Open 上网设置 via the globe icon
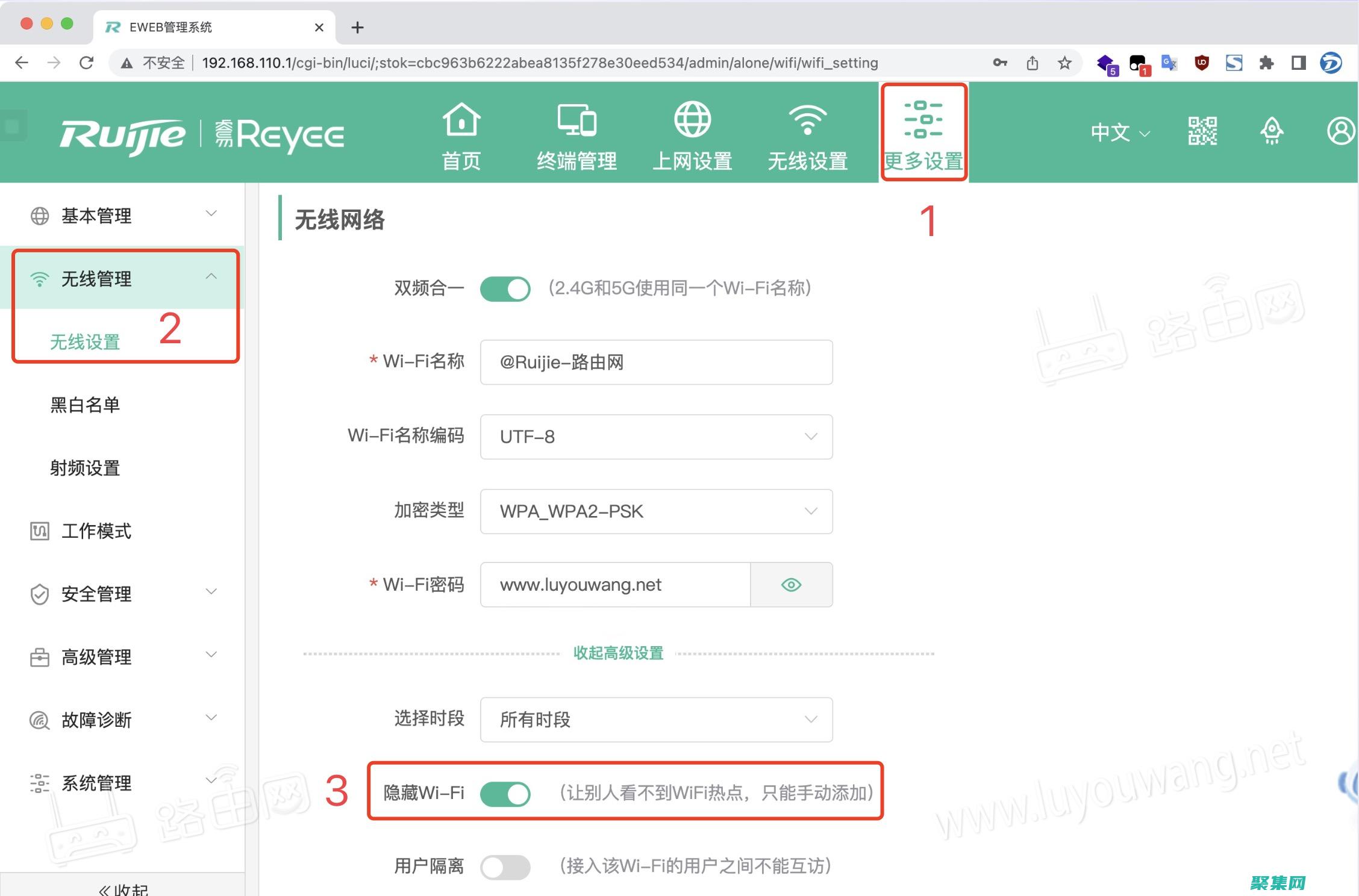 (693, 132)
